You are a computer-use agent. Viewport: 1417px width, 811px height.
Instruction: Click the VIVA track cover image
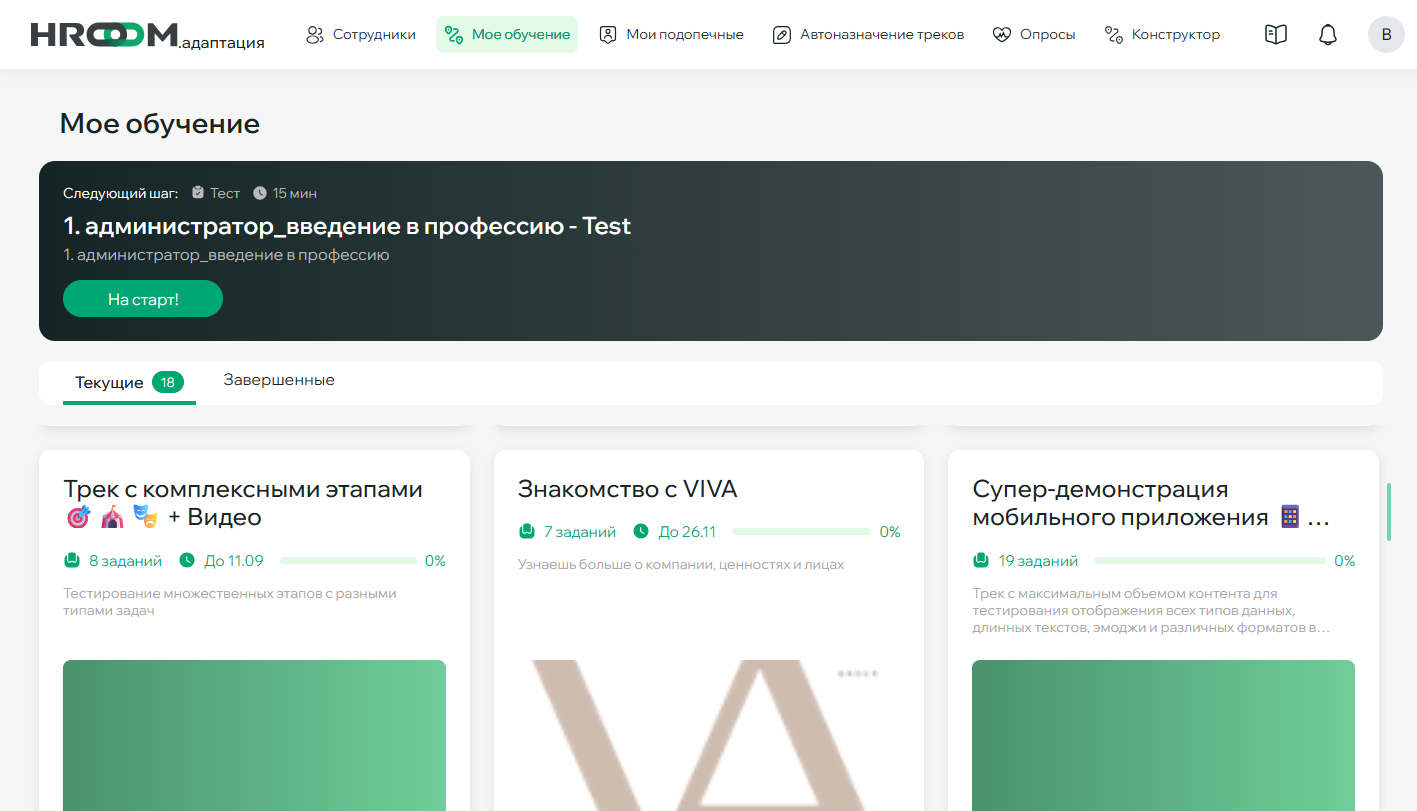point(708,735)
